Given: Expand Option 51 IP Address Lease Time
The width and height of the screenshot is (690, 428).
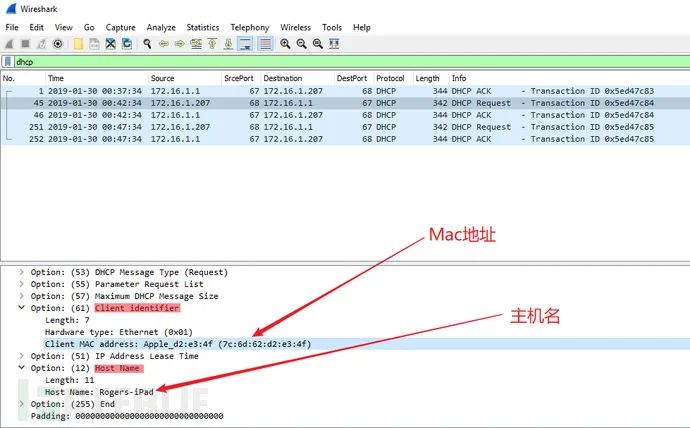Looking at the screenshot, I should coord(21,356).
